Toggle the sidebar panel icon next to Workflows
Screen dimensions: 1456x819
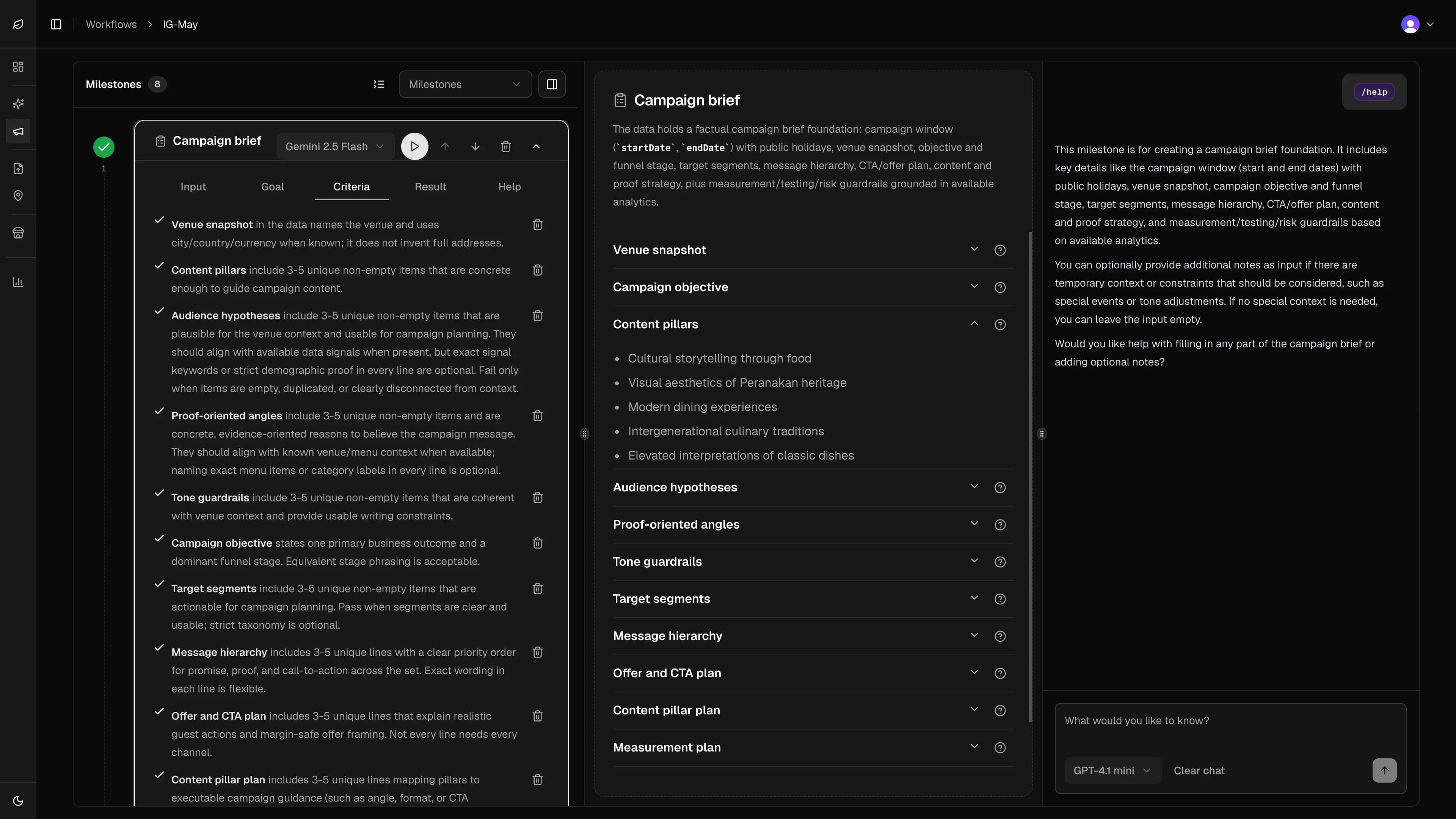pyautogui.click(x=56, y=24)
